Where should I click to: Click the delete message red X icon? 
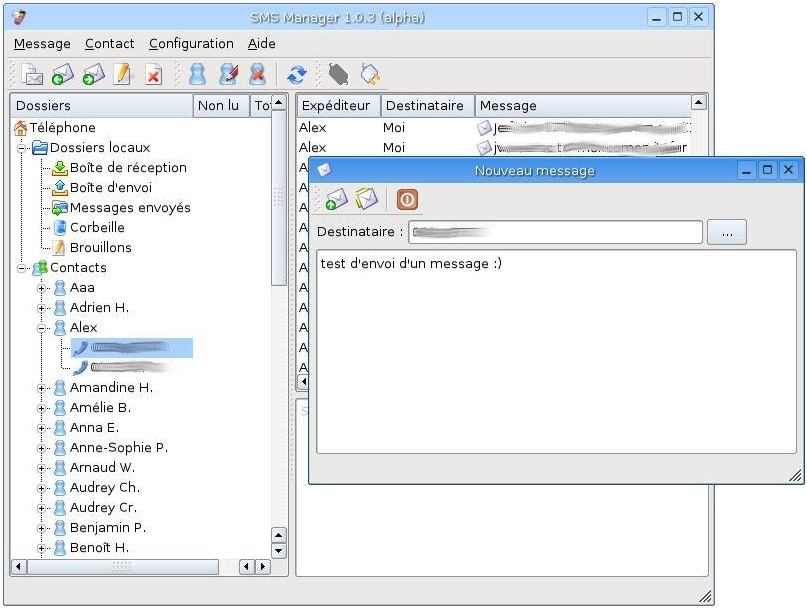pos(153,74)
